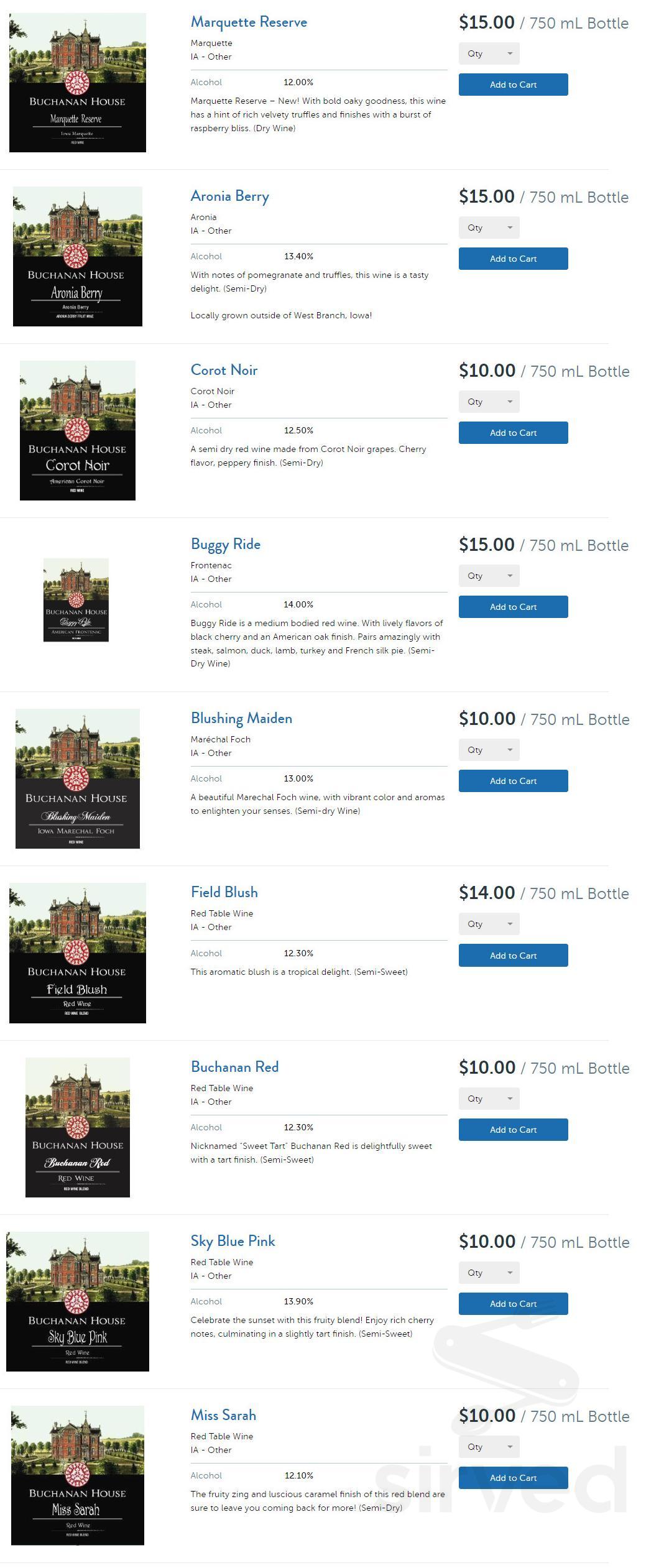Select the Corot Noir bottle label image
The height and width of the screenshot is (1568, 664).
point(78,430)
